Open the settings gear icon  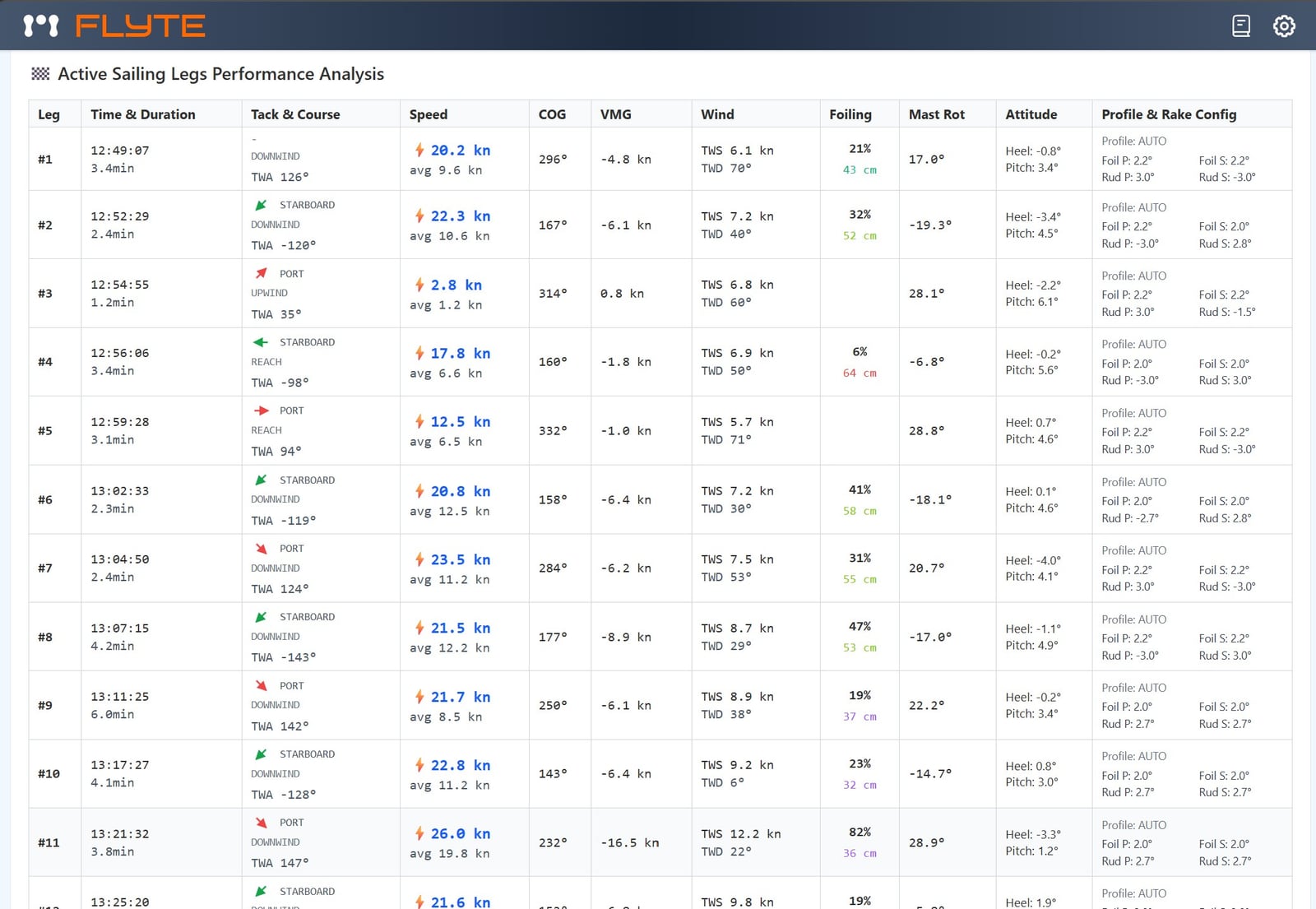click(x=1283, y=26)
